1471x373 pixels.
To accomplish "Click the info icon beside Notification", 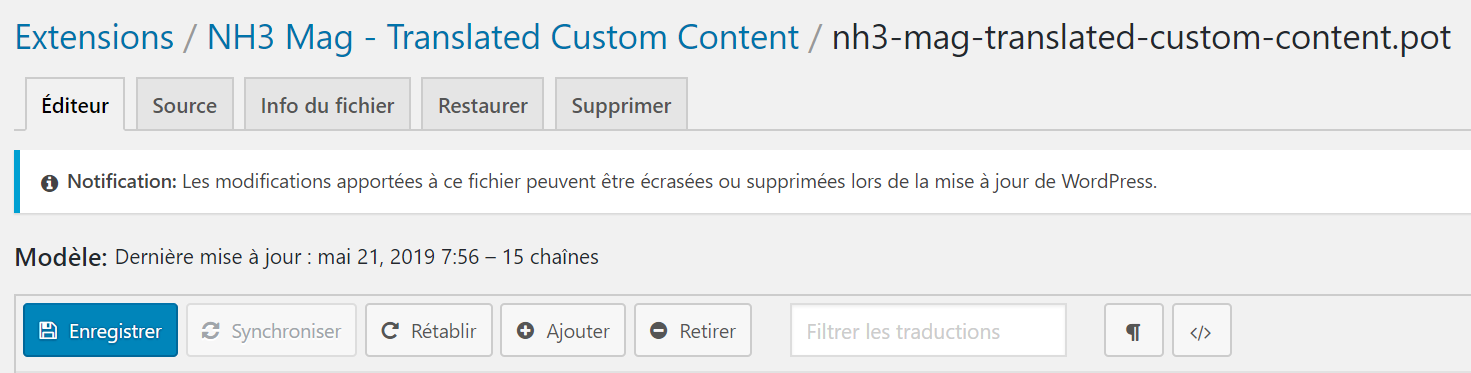I will 49,183.
